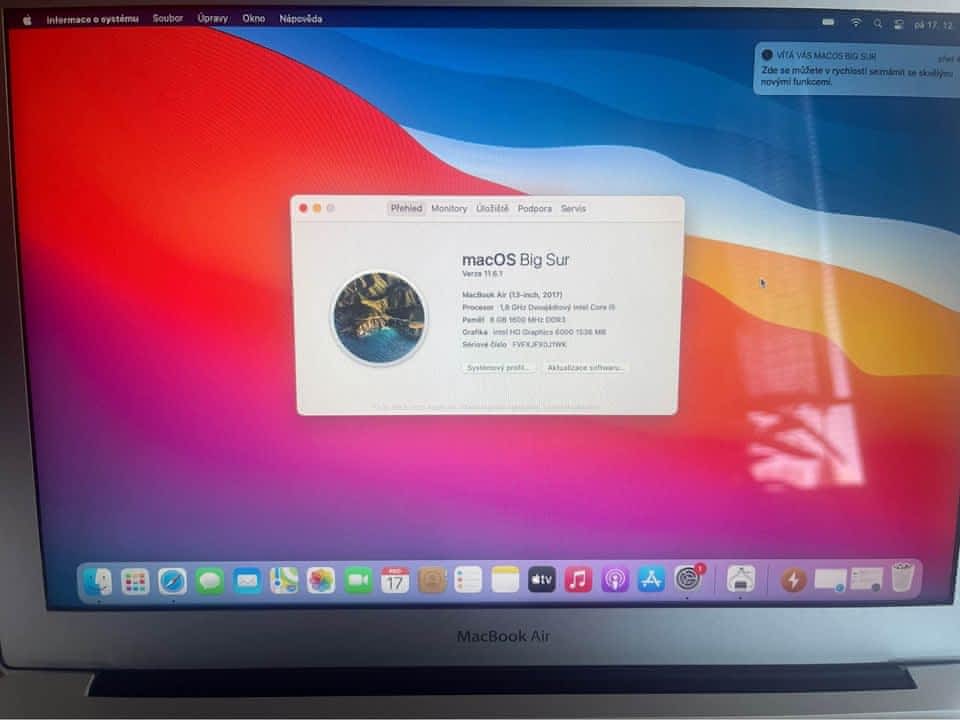Open Photos from the dock
The image size is (960, 720).
[321, 580]
